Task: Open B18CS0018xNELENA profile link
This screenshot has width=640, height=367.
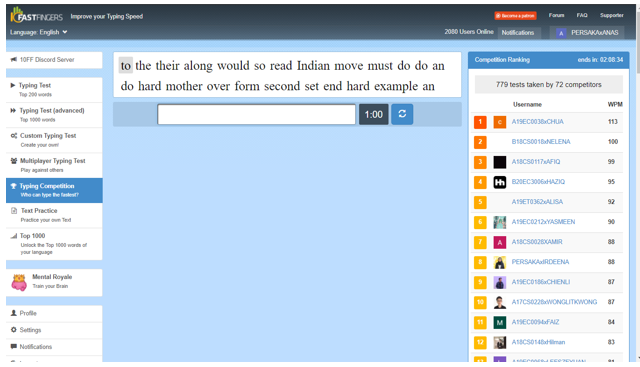Action: tap(541, 142)
